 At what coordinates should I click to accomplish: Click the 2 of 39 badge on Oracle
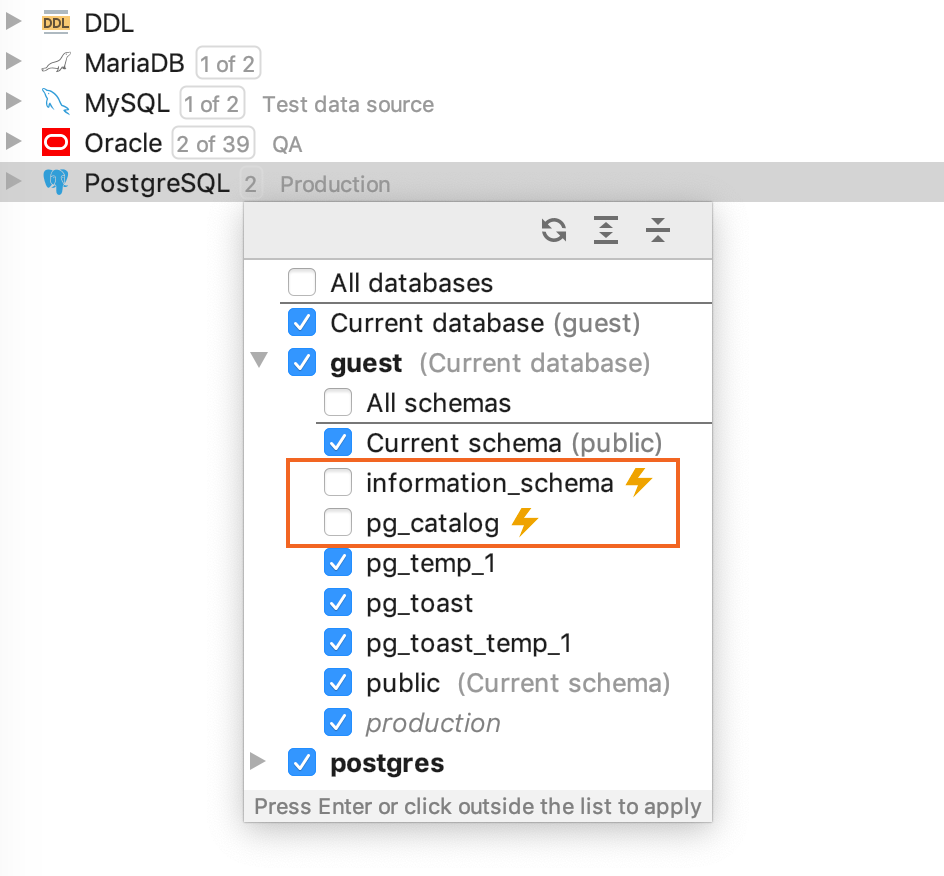point(213,142)
